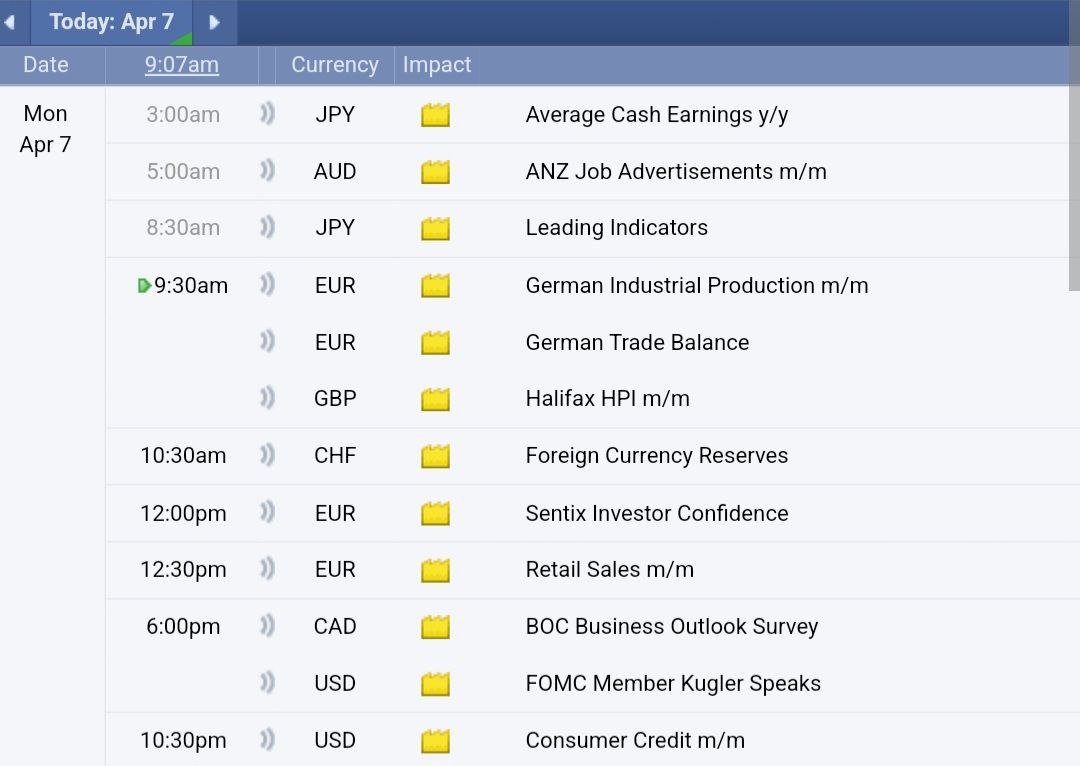Screen dimensions: 1080x766
Task: Open German Industrial Production m/m event
Action: click(x=697, y=285)
